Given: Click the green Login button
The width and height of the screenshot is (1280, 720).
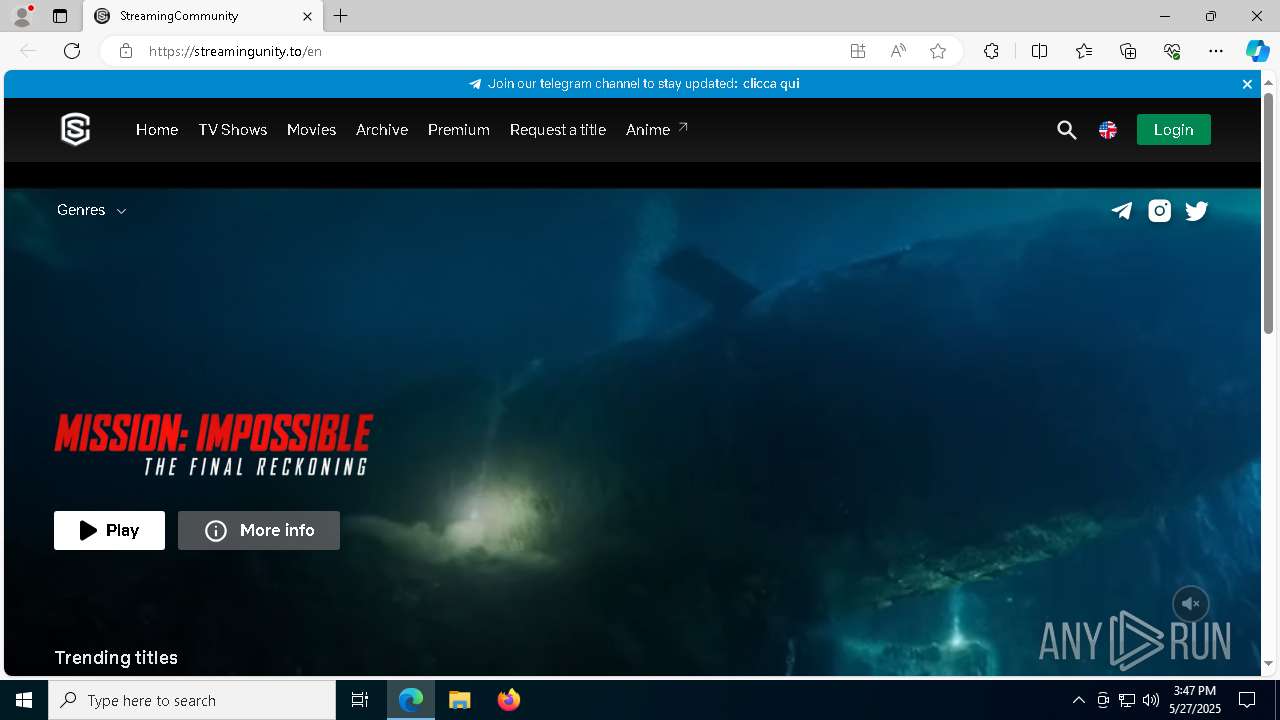Looking at the screenshot, I should (x=1173, y=130).
